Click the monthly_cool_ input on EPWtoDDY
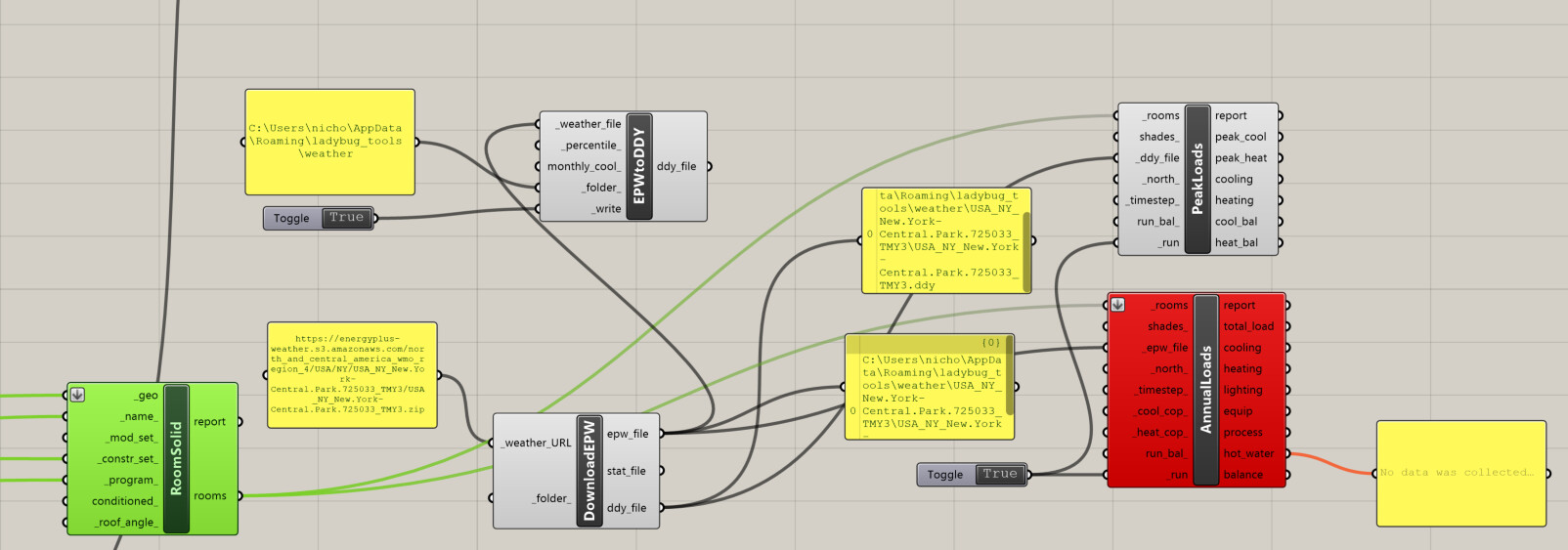Viewport: 1568px width, 550px height. point(585,166)
